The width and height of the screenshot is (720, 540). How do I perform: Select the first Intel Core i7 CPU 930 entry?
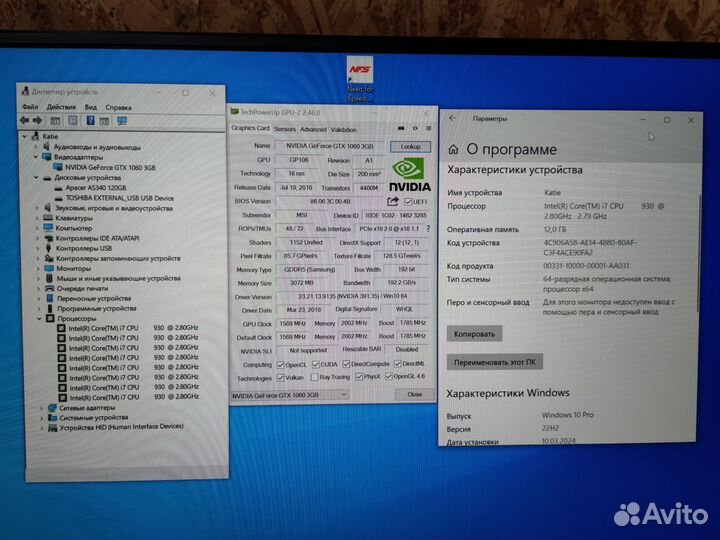click(128, 328)
